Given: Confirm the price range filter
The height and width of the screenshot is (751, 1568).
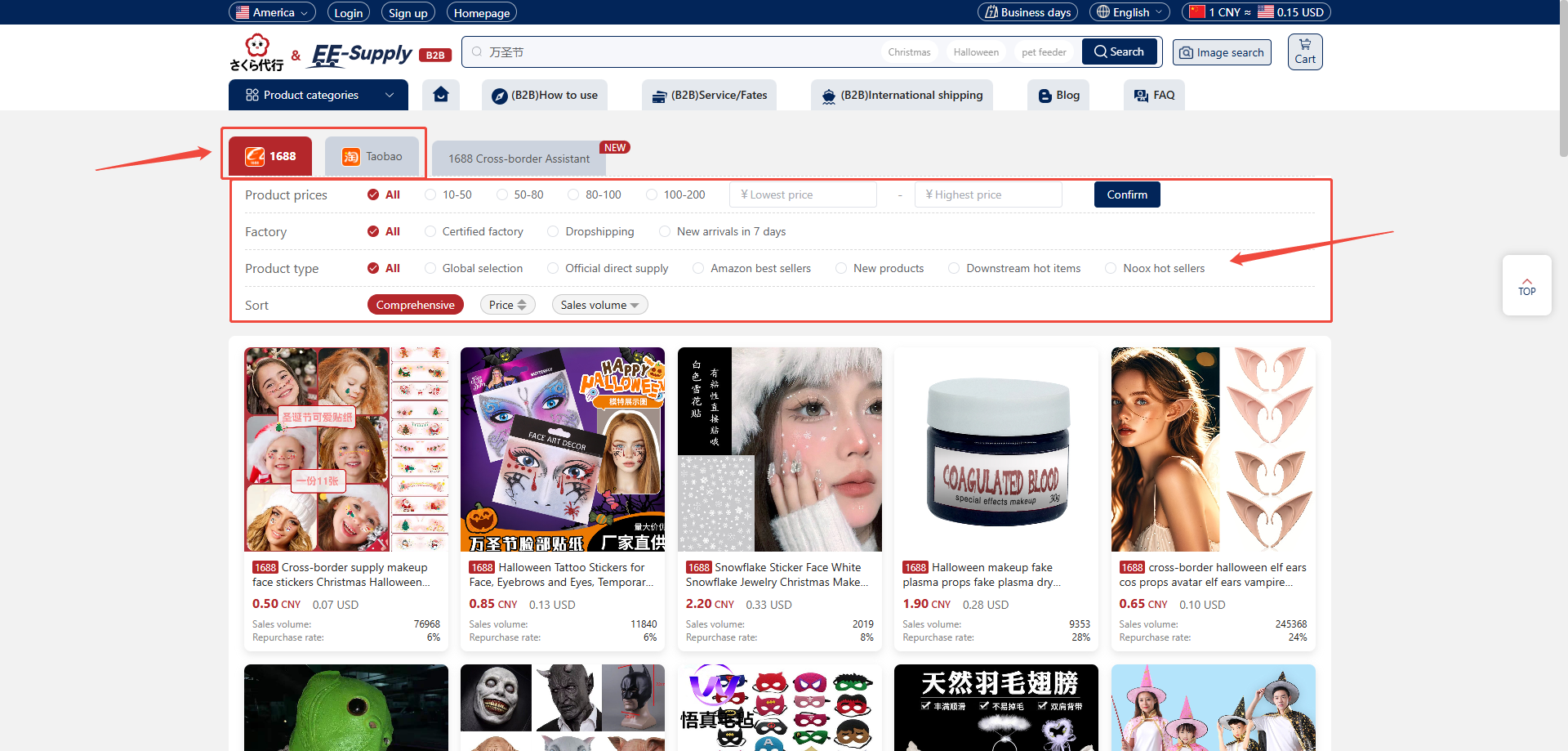Looking at the screenshot, I should (1127, 194).
